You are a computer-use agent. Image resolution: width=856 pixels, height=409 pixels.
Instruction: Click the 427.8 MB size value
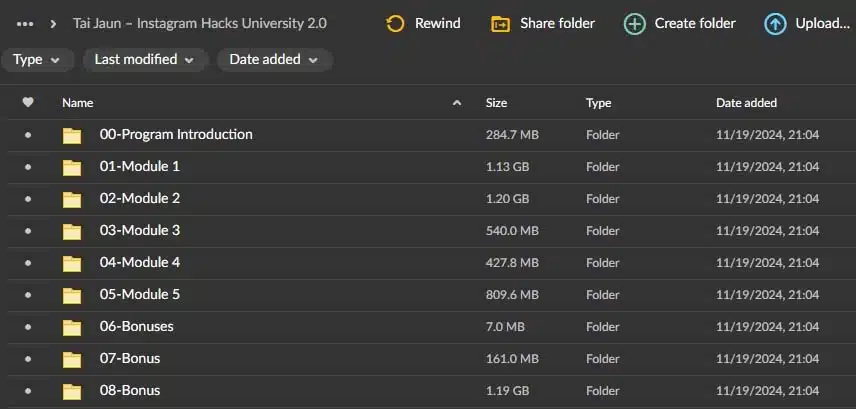click(512, 263)
